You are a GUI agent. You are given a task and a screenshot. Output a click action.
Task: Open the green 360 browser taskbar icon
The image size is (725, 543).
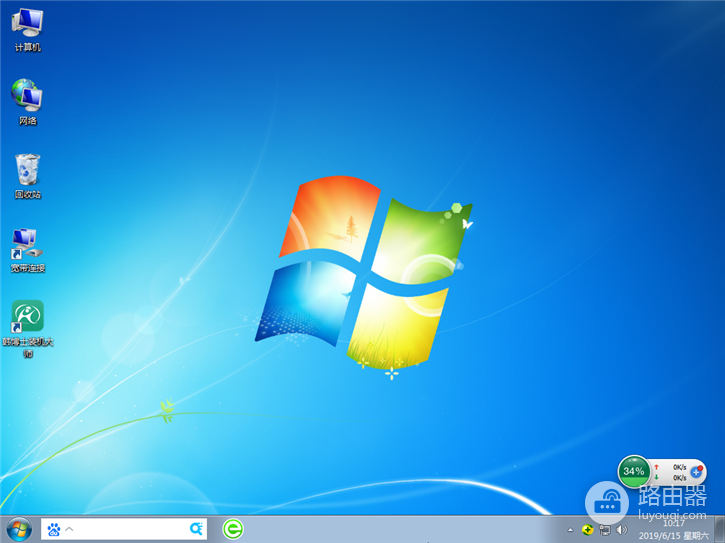pyautogui.click(x=233, y=529)
